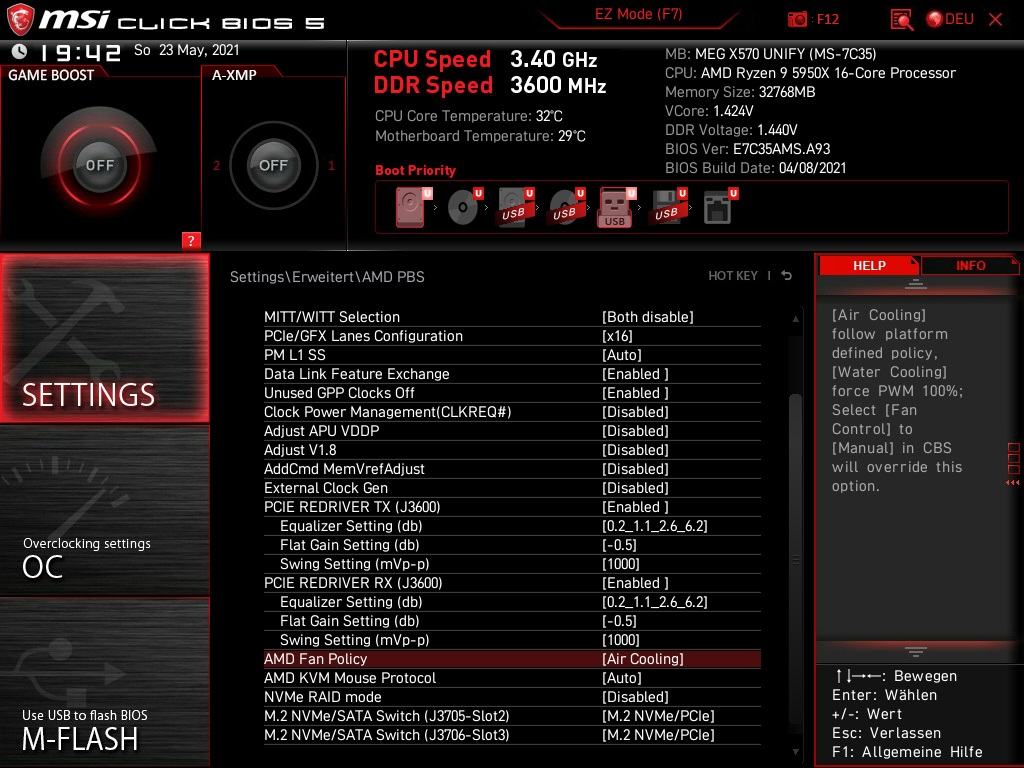
Task: Click the DEU language globe icon
Action: [x=935, y=20]
